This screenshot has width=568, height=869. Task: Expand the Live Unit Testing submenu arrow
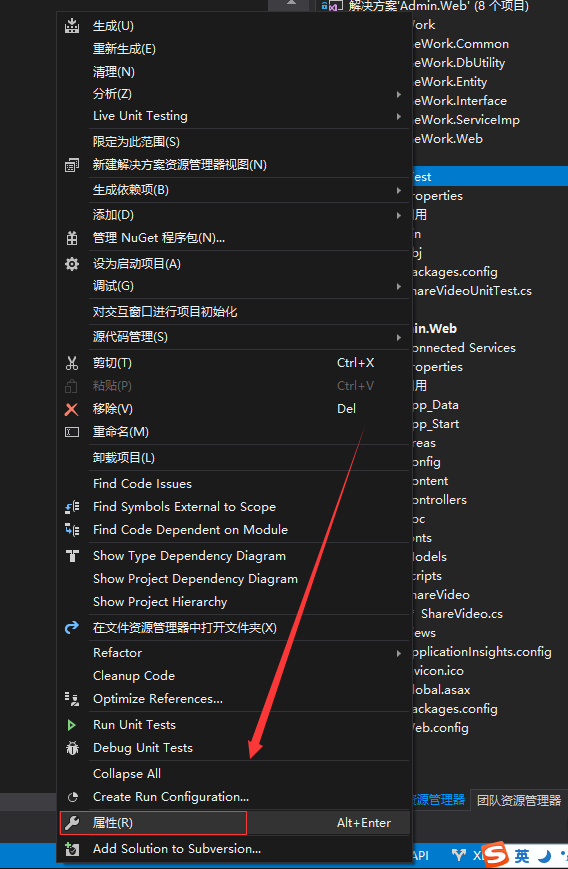398,116
